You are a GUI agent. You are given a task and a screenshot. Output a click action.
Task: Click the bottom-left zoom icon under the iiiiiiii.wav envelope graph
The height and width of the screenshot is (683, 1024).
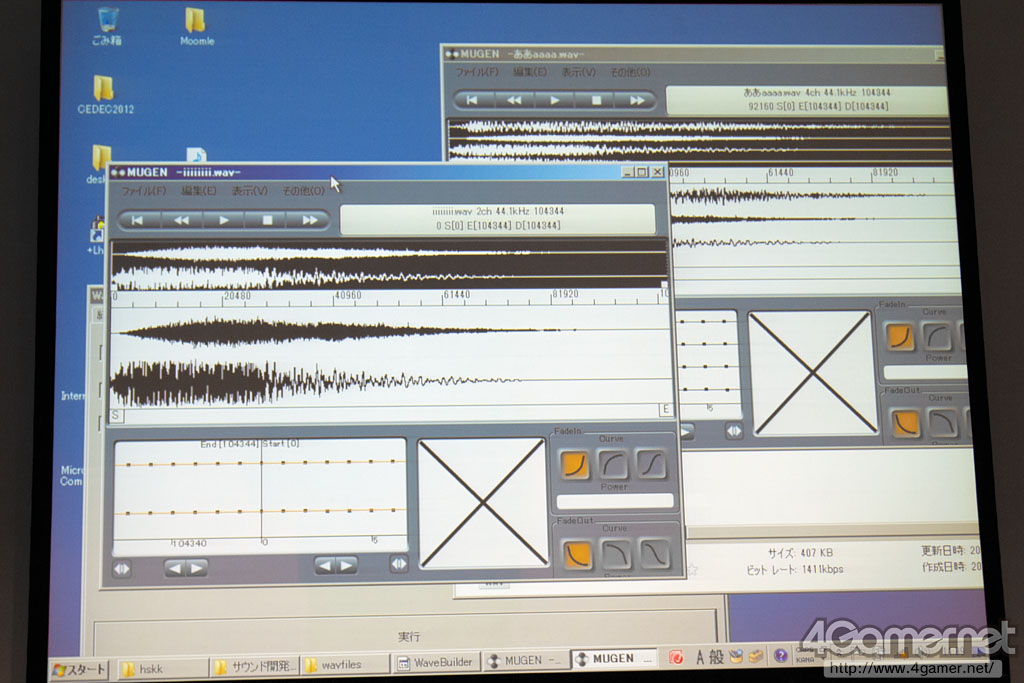121,568
